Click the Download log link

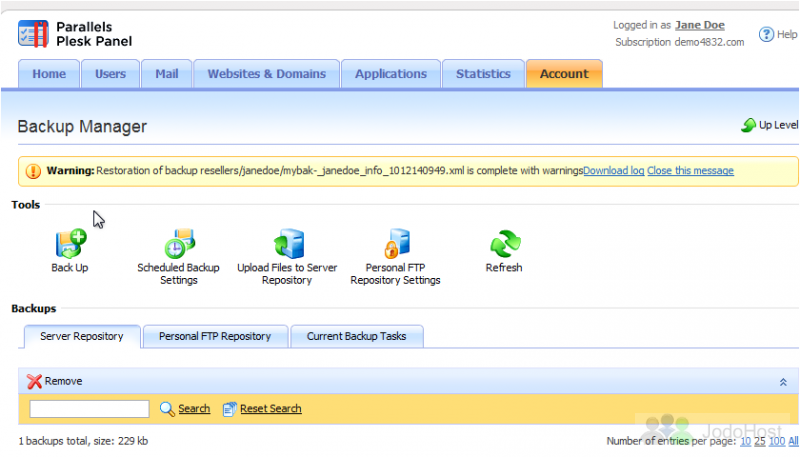click(613, 171)
